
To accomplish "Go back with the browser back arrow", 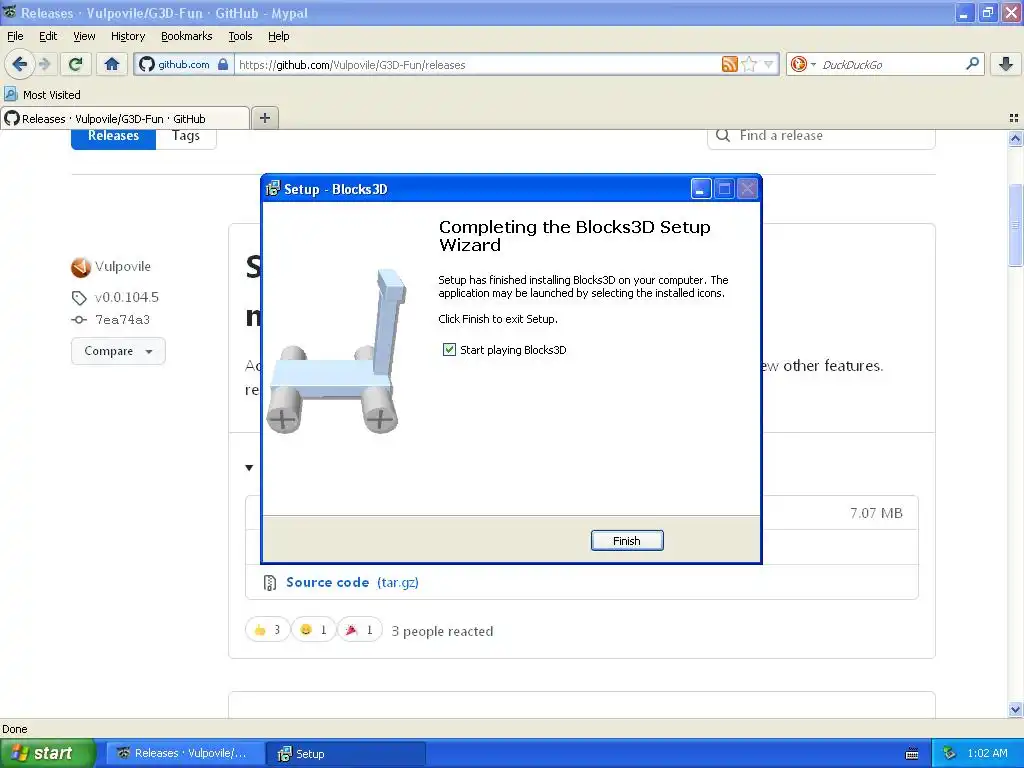I will 20,64.
